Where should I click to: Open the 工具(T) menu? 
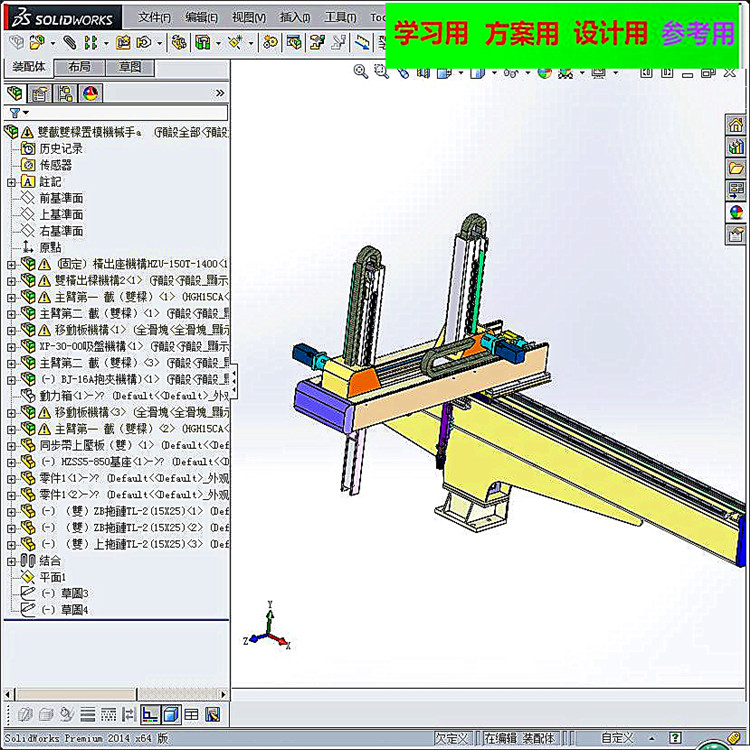tap(341, 18)
